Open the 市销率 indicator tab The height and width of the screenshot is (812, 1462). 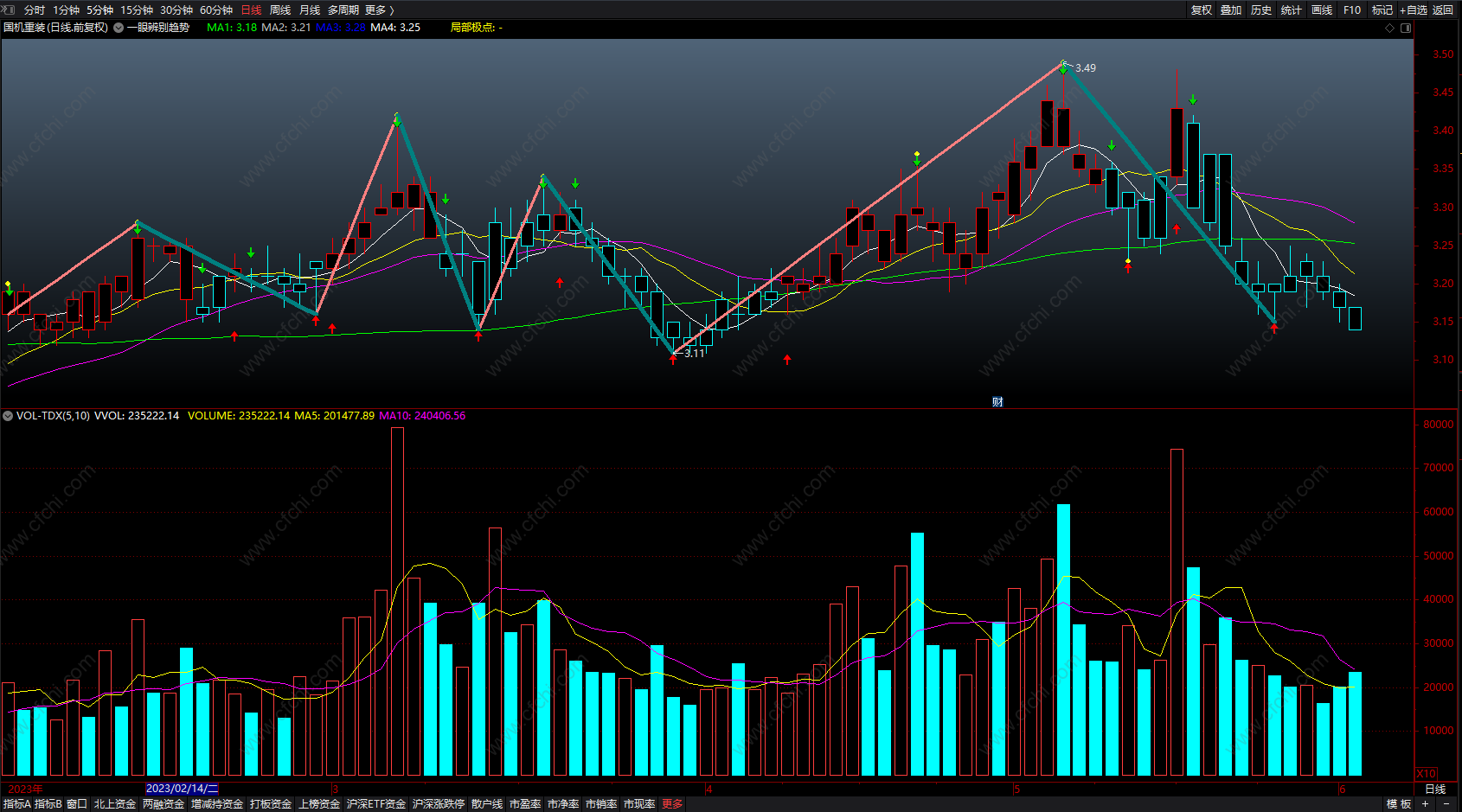(601, 804)
